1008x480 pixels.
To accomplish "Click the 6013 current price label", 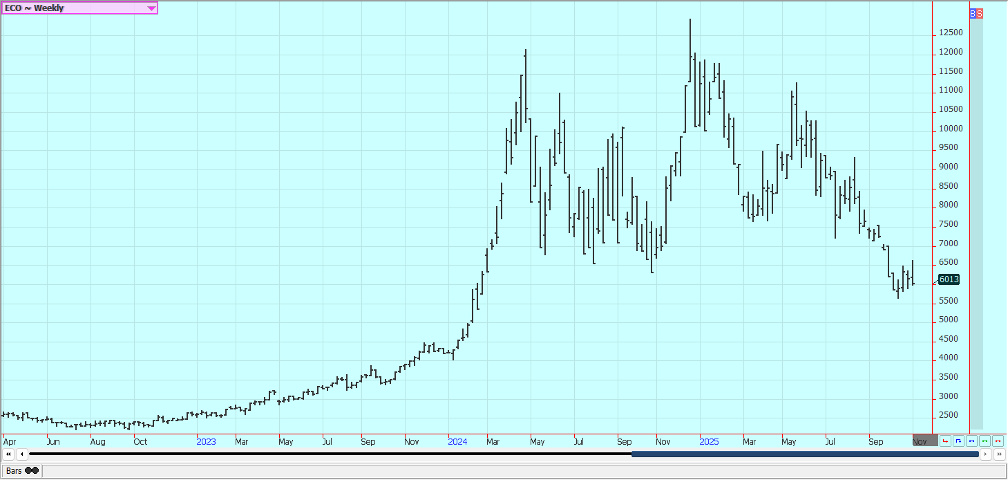I will pyautogui.click(x=949, y=280).
